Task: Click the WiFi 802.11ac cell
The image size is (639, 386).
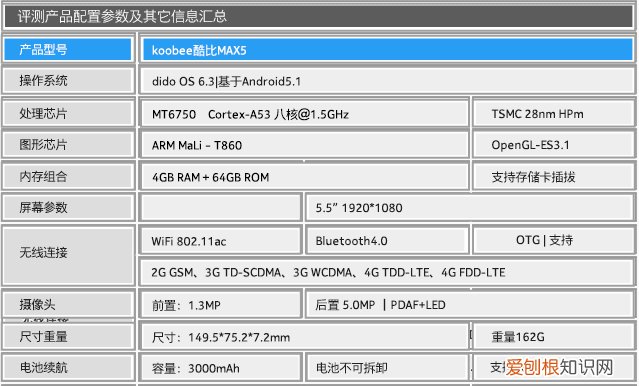Action: click(221, 240)
